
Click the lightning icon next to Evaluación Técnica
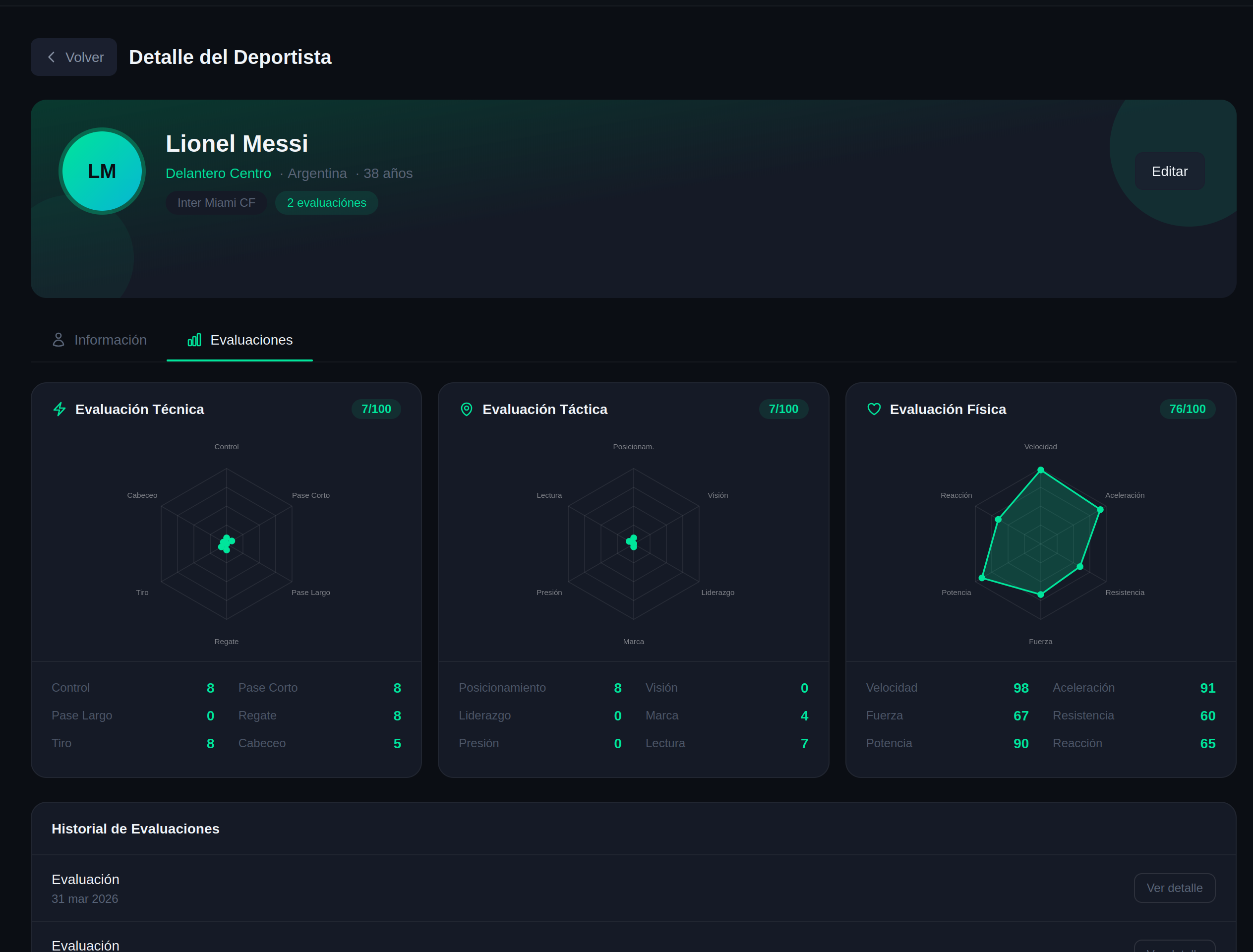coord(60,409)
